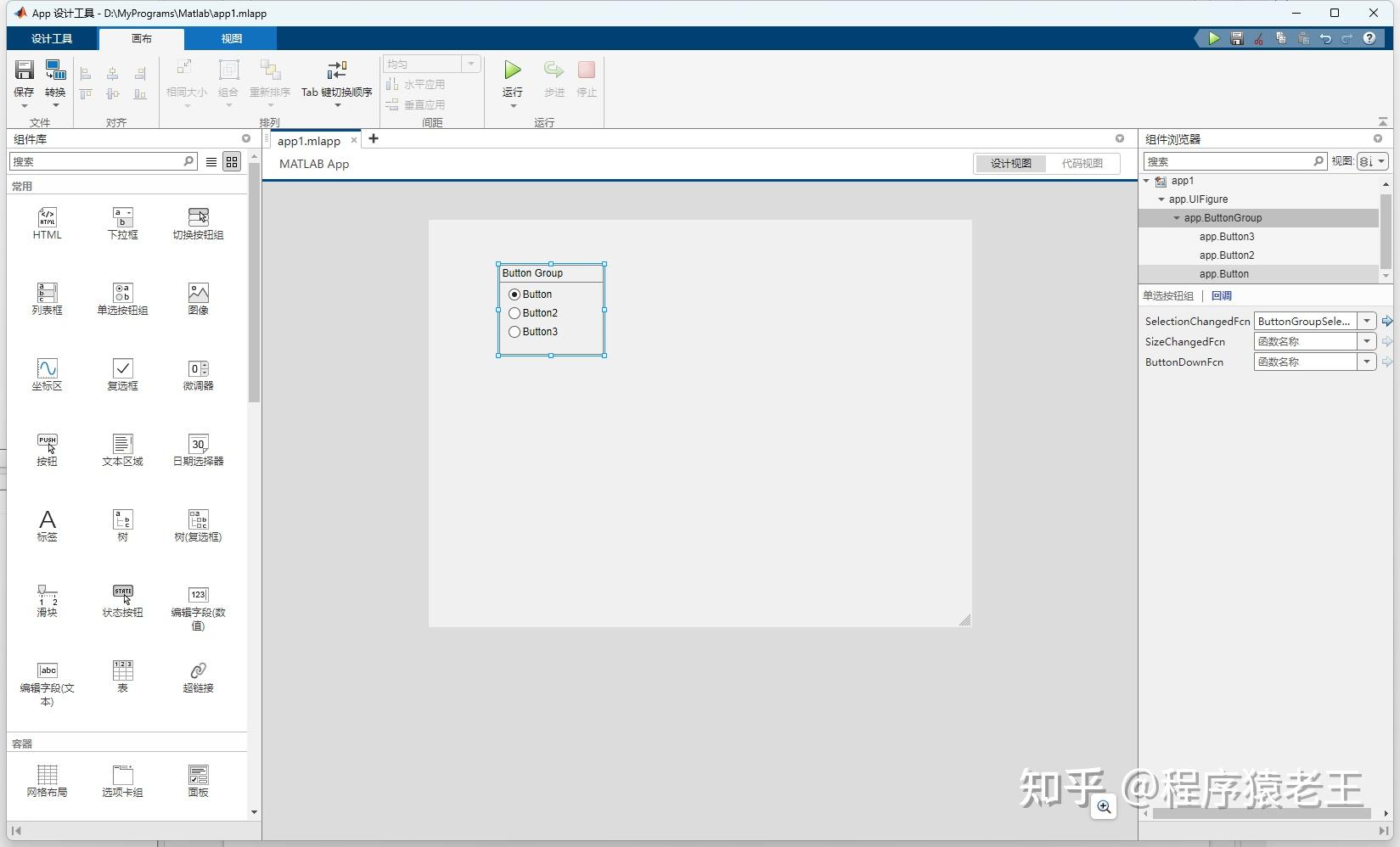This screenshot has width=1400, height=847.
Task: Run the app with the green Run button
Action: [512, 70]
